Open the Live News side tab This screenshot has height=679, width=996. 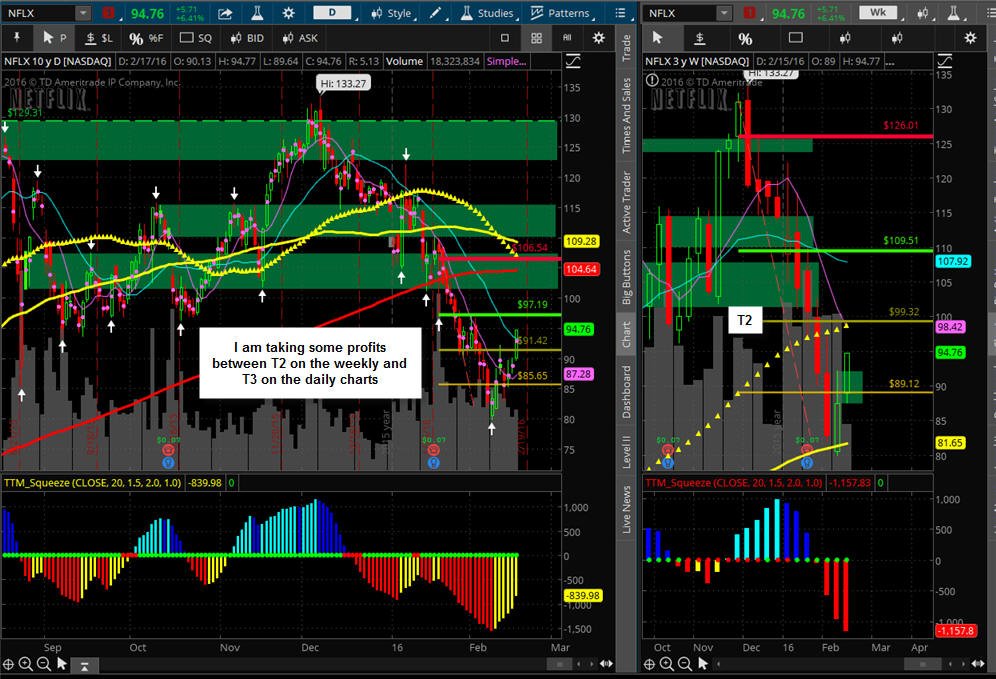tap(626, 509)
